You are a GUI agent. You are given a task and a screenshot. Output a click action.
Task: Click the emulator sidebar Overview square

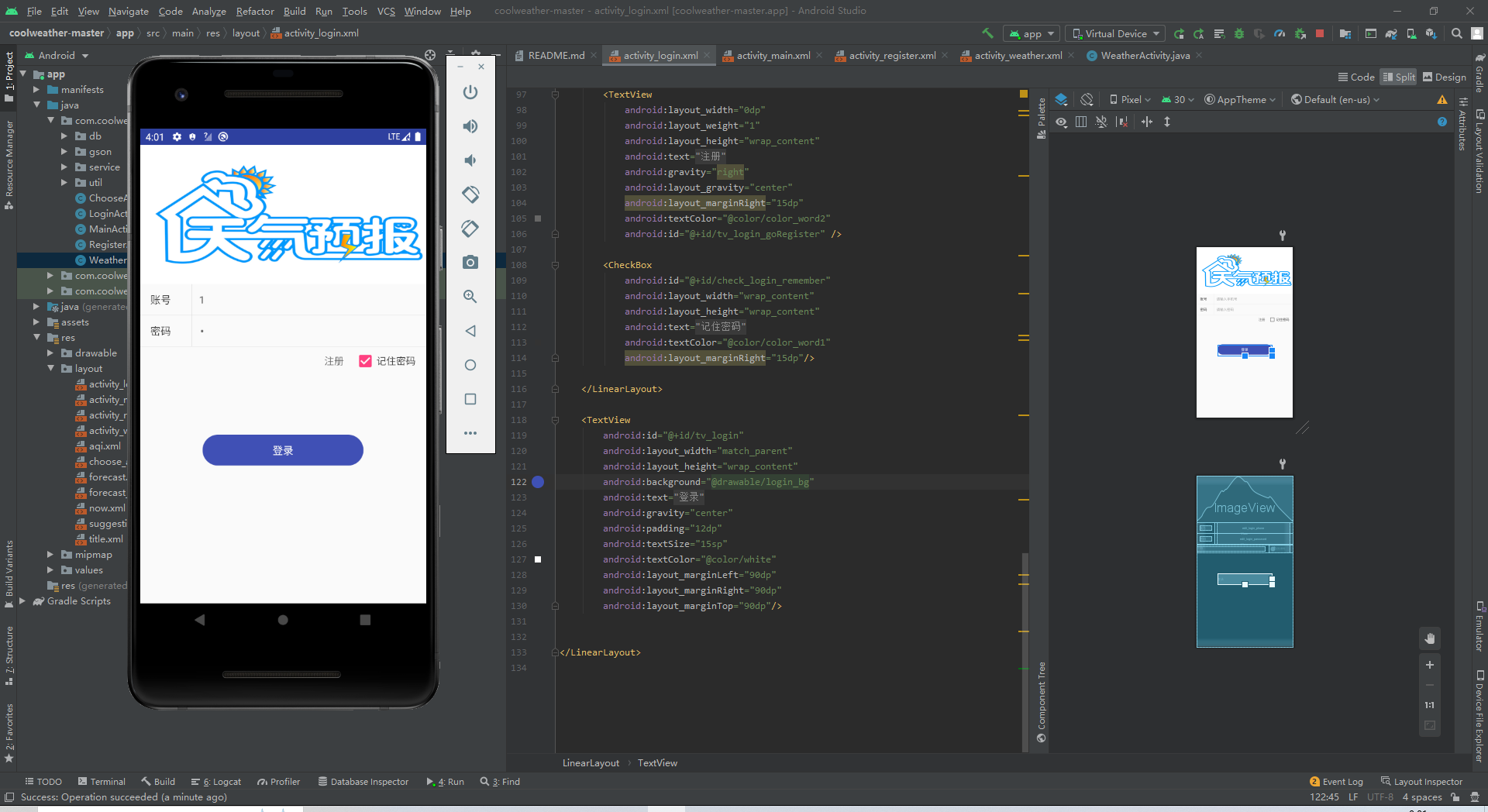[470, 399]
